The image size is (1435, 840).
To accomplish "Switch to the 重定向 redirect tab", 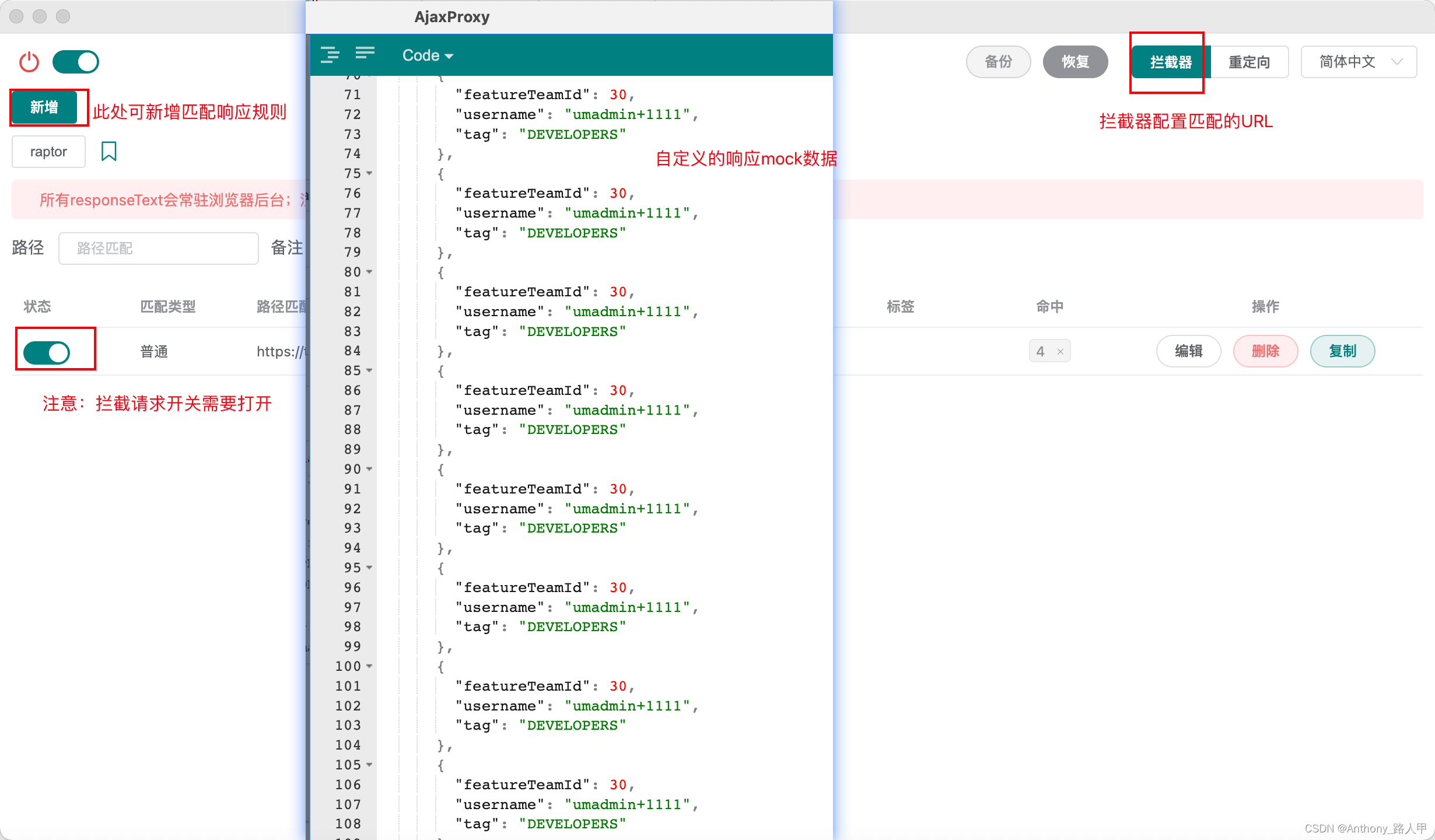I will [1249, 62].
